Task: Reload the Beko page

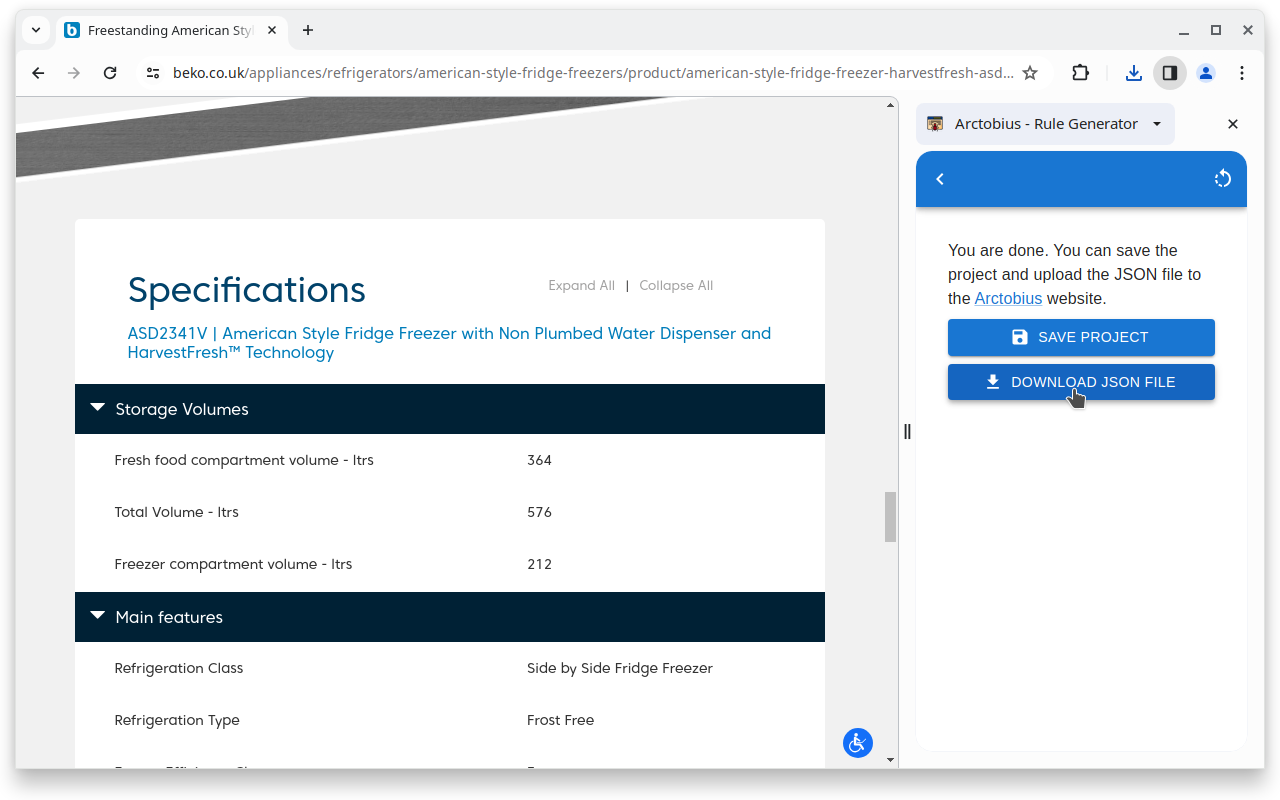Action: click(x=110, y=73)
